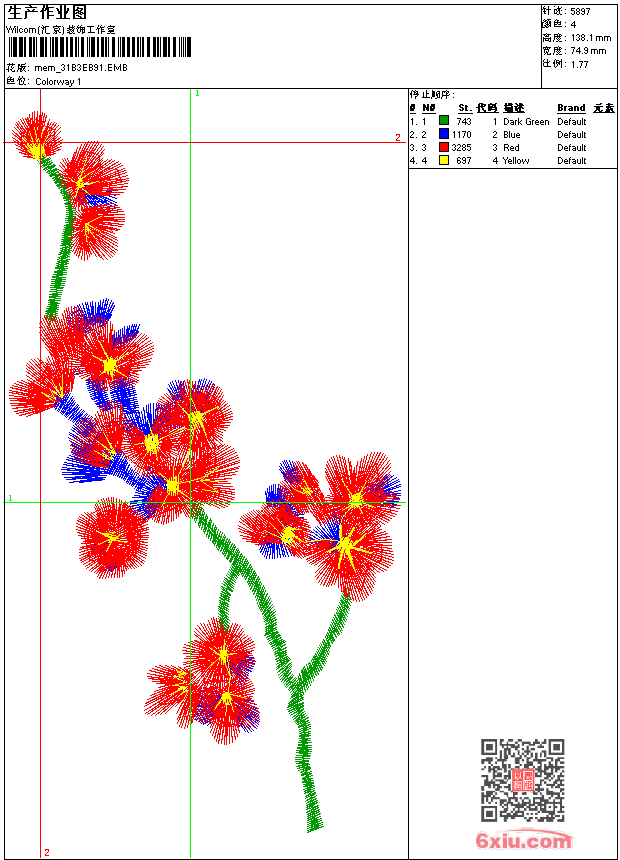The height and width of the screenshot is (860, 620).
Task: Click the 6xiu.com watermark logo
Action: click(x=524, y=840)
